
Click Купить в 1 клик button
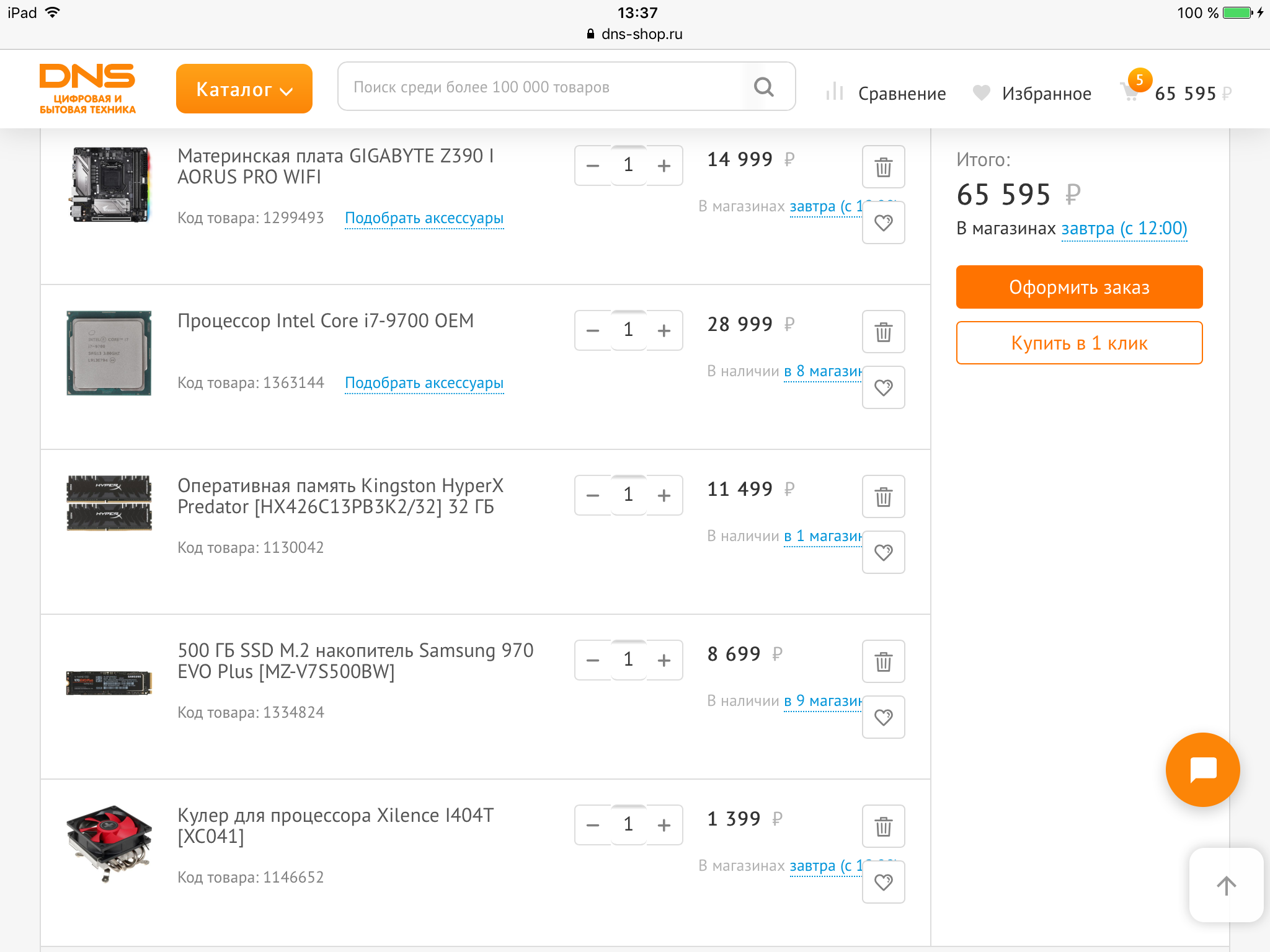1079,343
